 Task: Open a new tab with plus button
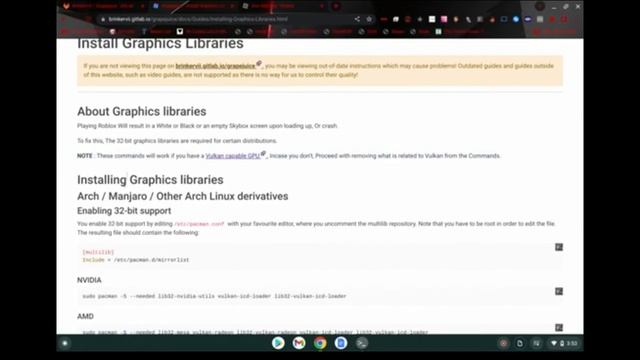point(336,6)
